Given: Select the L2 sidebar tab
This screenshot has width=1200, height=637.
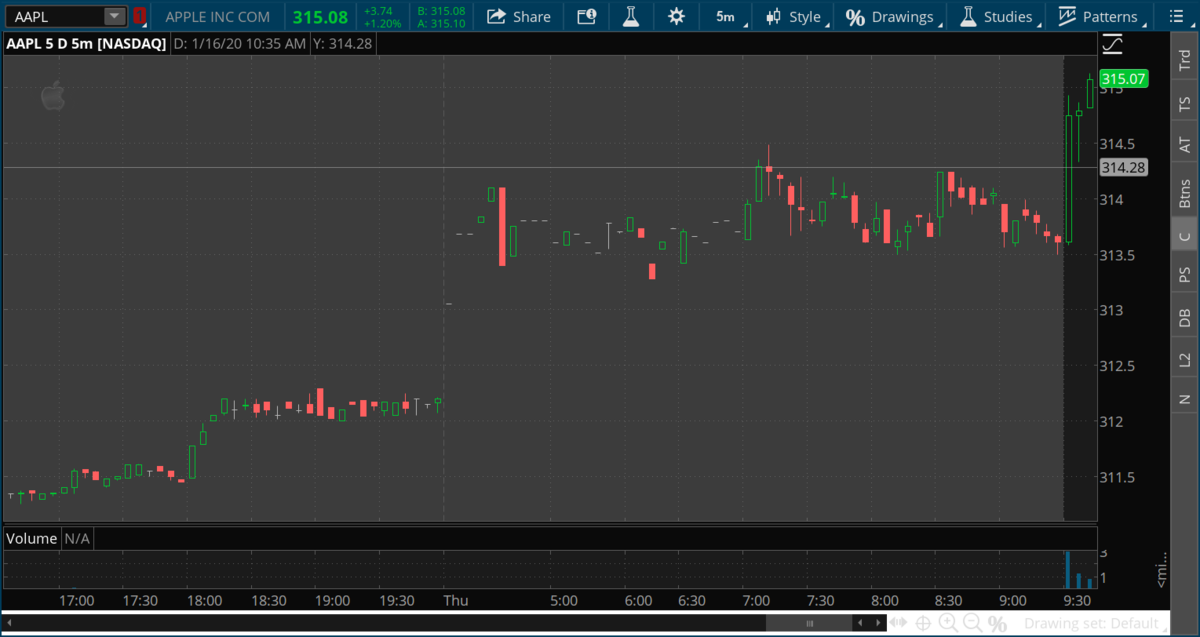Looking at the screenshot, I should (x=1185, y=359).
